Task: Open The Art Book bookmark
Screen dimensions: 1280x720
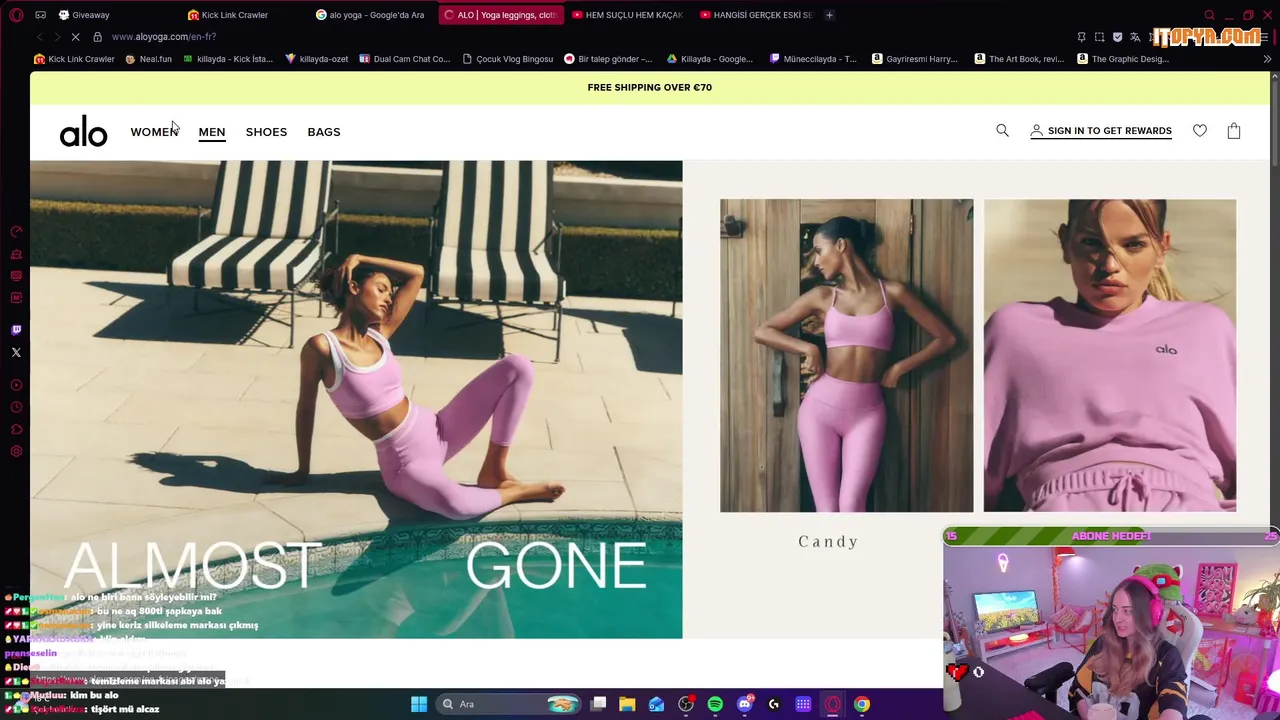Action: 1019,59
